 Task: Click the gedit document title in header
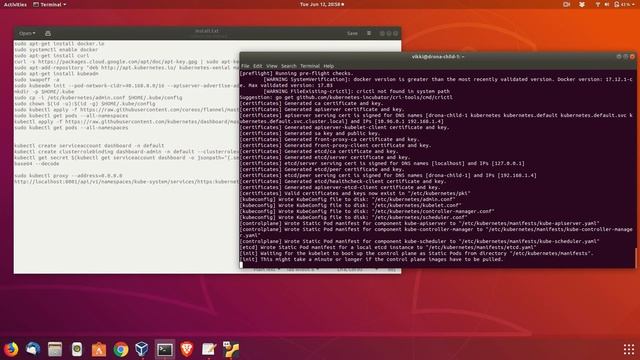[207, 31]
